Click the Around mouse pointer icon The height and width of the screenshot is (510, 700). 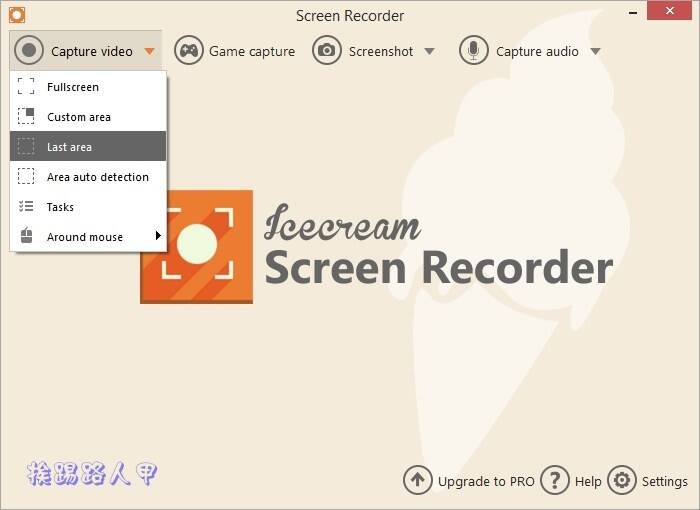(x=26, y=235)
